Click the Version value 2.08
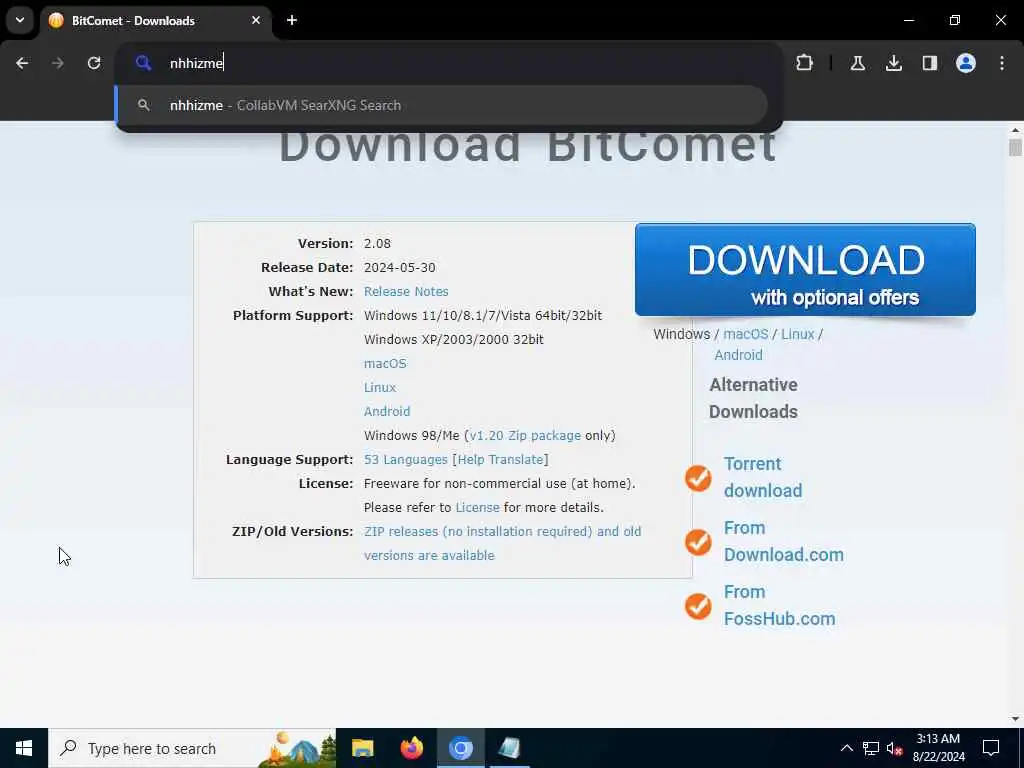Viewport: 1024px width, 768px height. tap(377, 244)
